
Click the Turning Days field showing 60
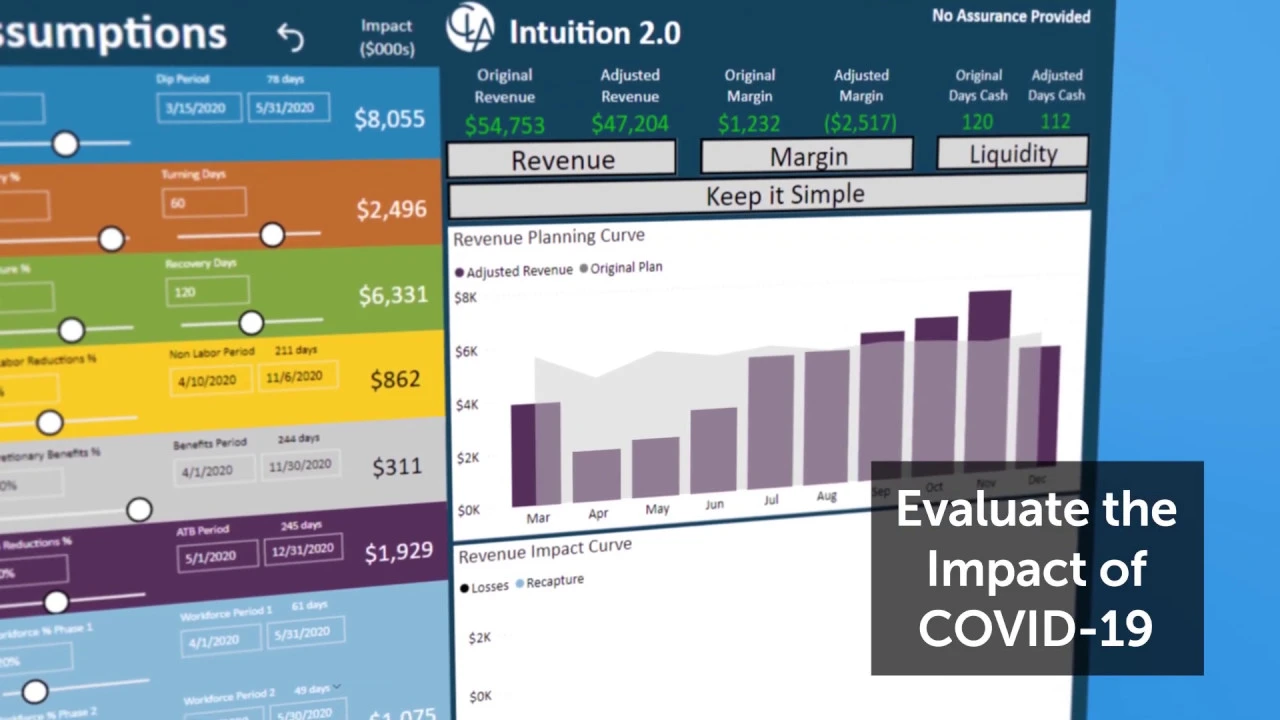(x=204, y=202)
